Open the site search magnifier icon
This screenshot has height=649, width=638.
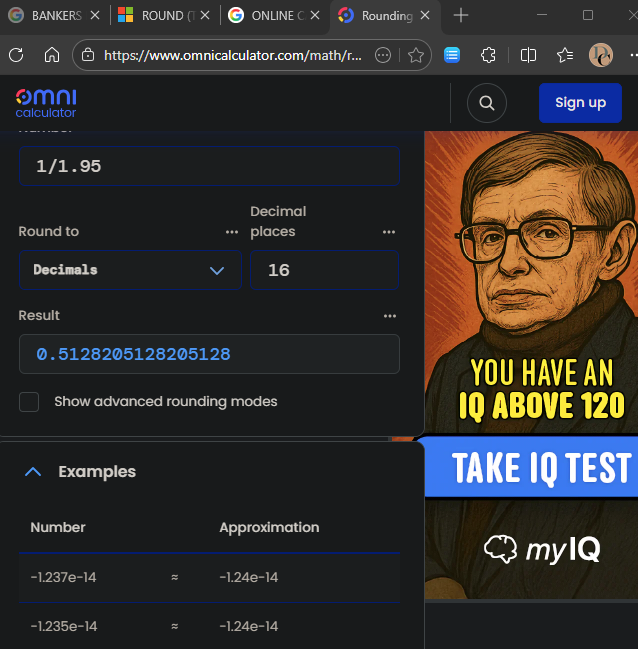click(486, 103)
